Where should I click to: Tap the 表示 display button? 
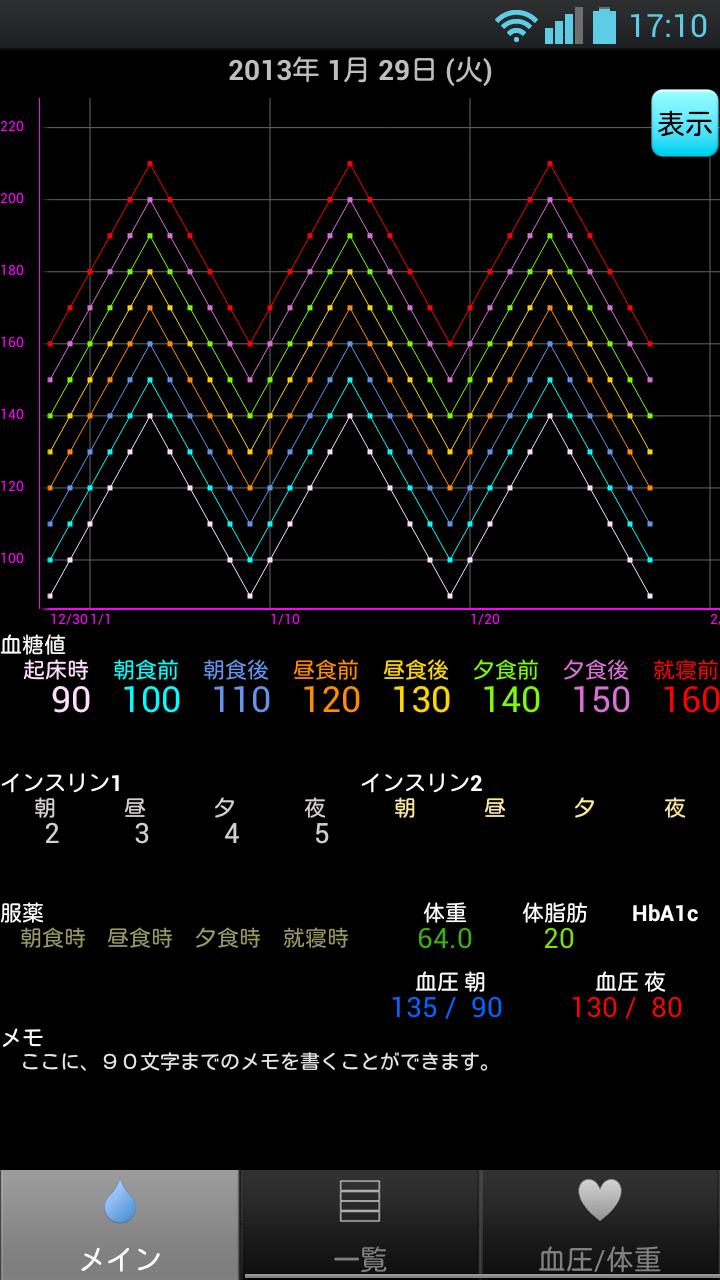pyautogui.click(x=685, y=123)
